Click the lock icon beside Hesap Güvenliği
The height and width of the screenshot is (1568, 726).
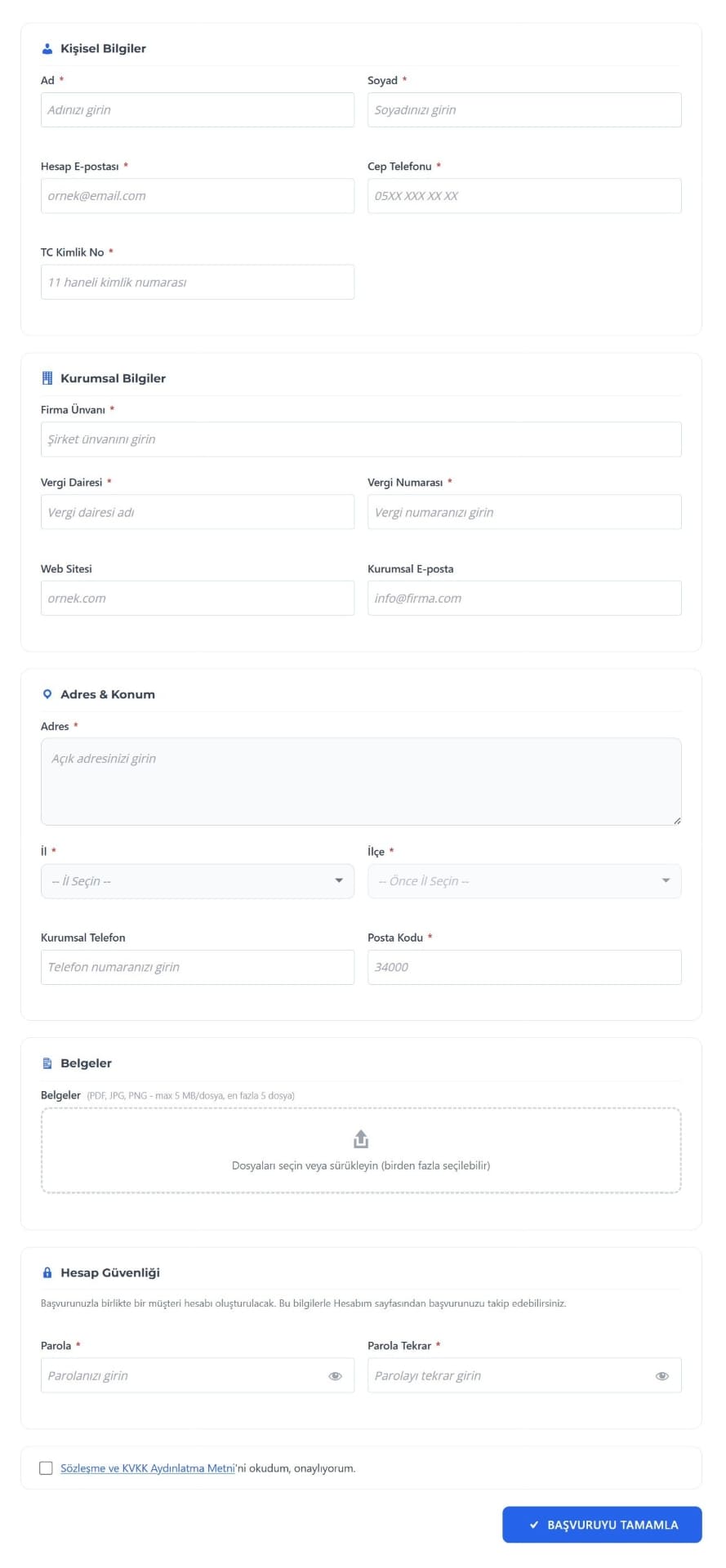(x=47, y=1272)
